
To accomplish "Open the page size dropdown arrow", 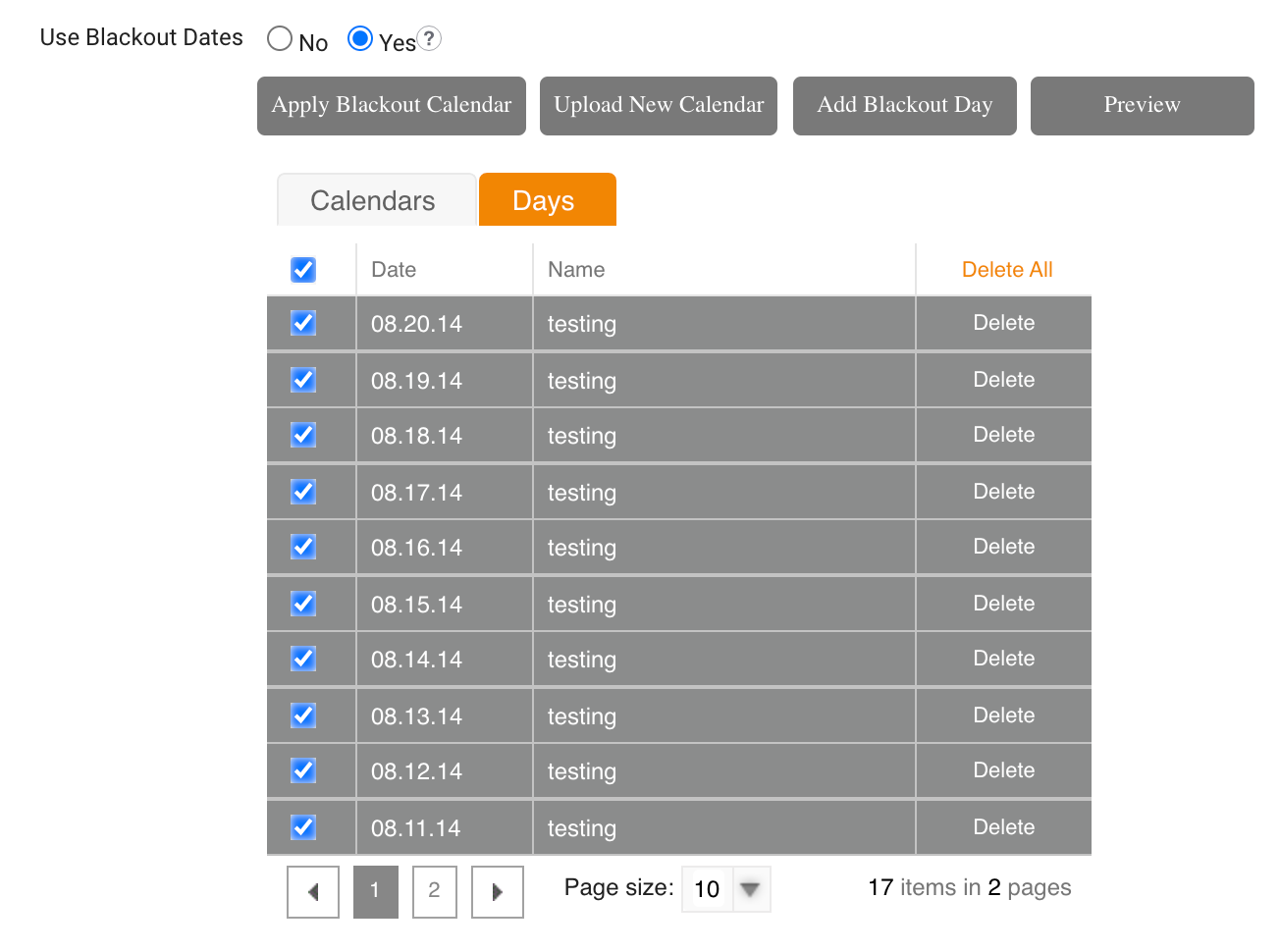I will pos(751,889).
